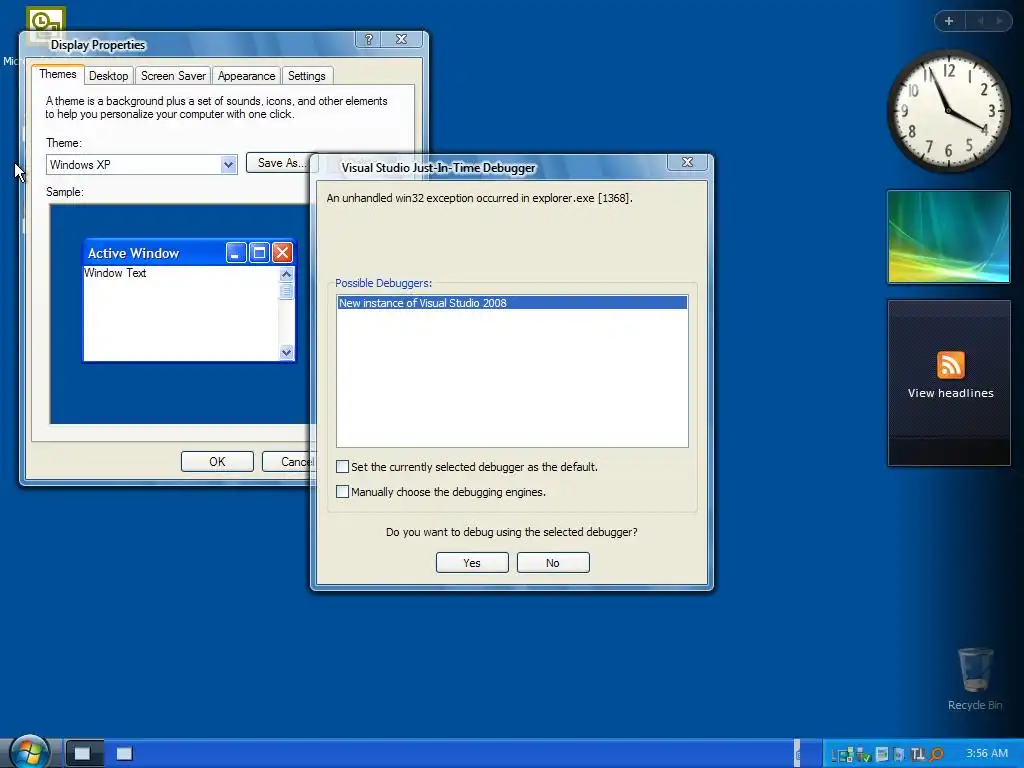Click sample Active Window minimize icon
Screen dimensions: 1024x768
[x=236, y=253]
